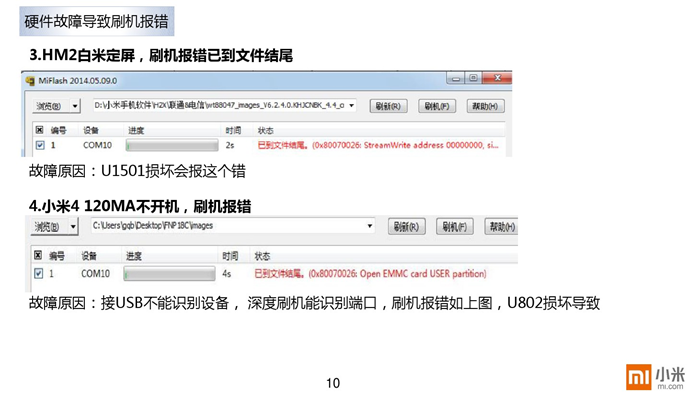Click the 时间 column header in the EMMC error list

pyautogui.click(x=230, y=256)
